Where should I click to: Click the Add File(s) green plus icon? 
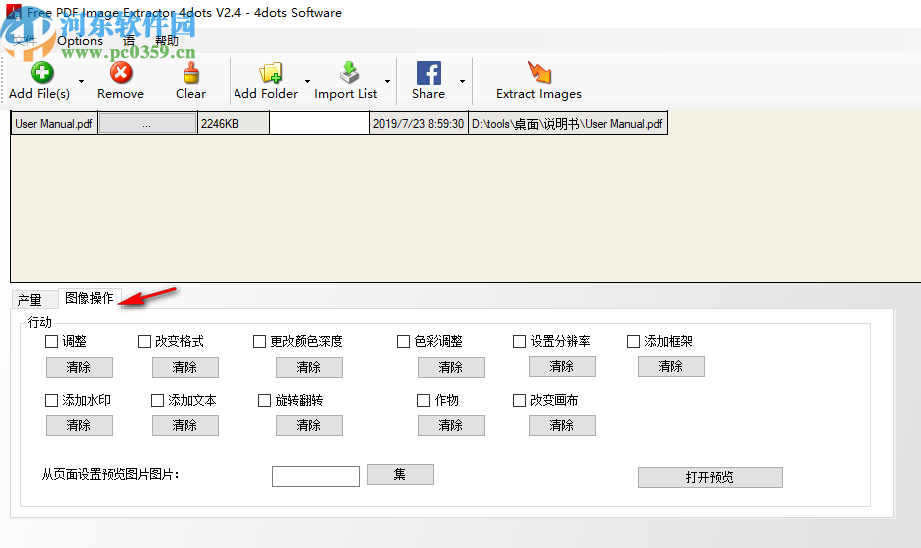click(x=42, y=73)
